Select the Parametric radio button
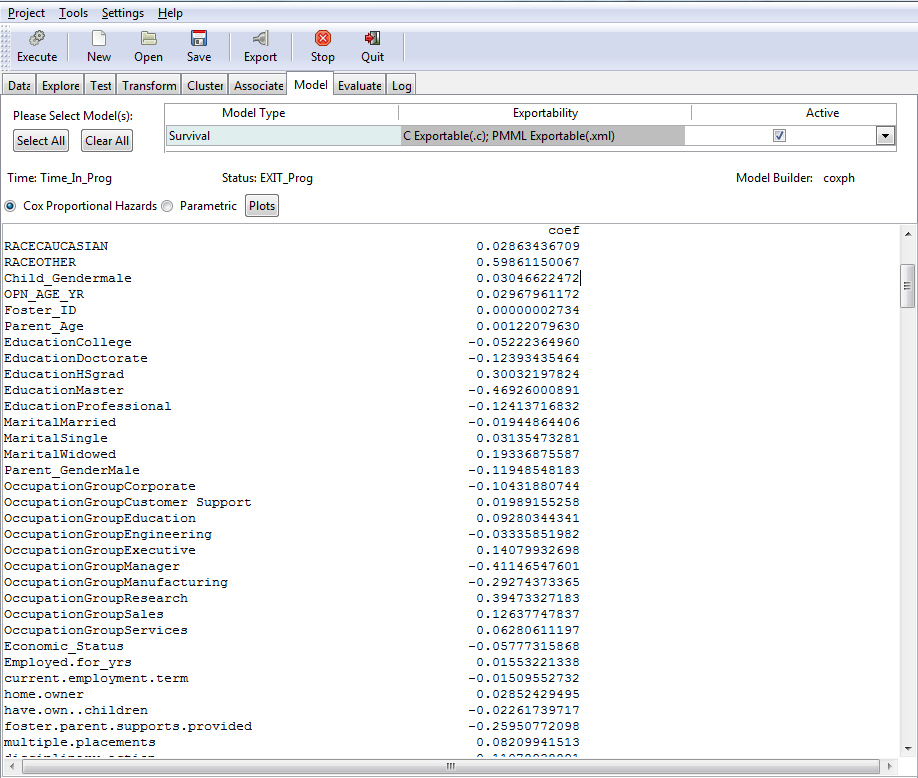The height and width of the screenshot is (778, 918). [167, 206]
